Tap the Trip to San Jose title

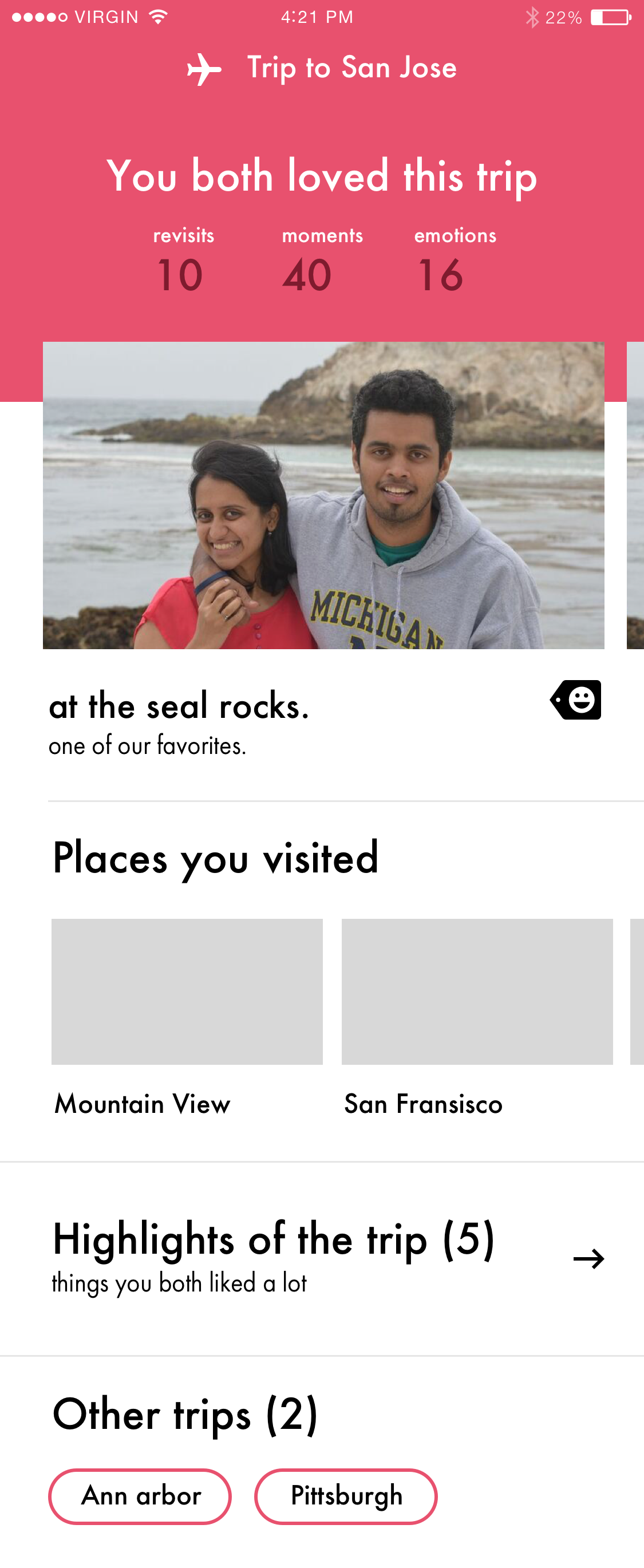pos(351,68)
